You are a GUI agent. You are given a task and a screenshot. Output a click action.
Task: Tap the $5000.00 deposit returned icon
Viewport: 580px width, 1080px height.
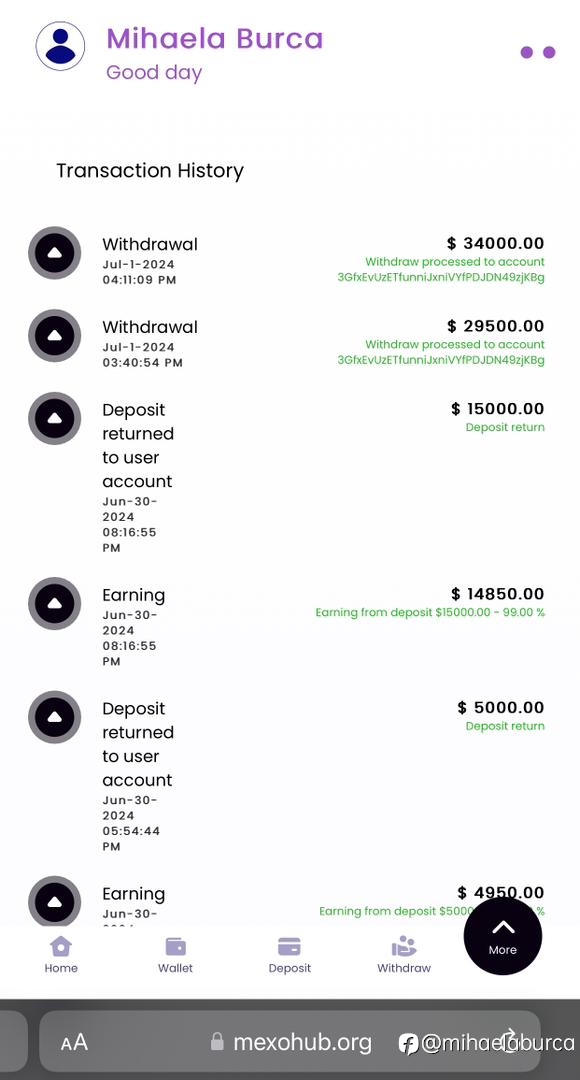tap(54, 717)
